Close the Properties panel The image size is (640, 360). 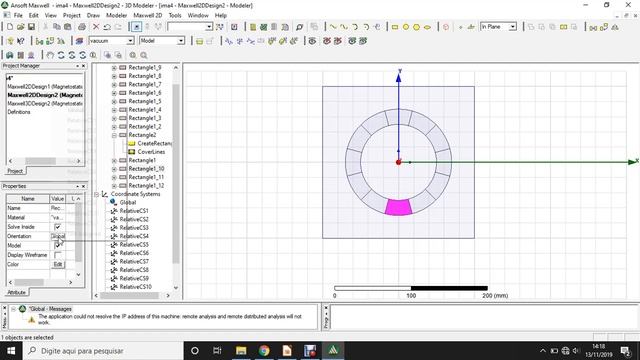pyautogui.click(x=84, y=186)
